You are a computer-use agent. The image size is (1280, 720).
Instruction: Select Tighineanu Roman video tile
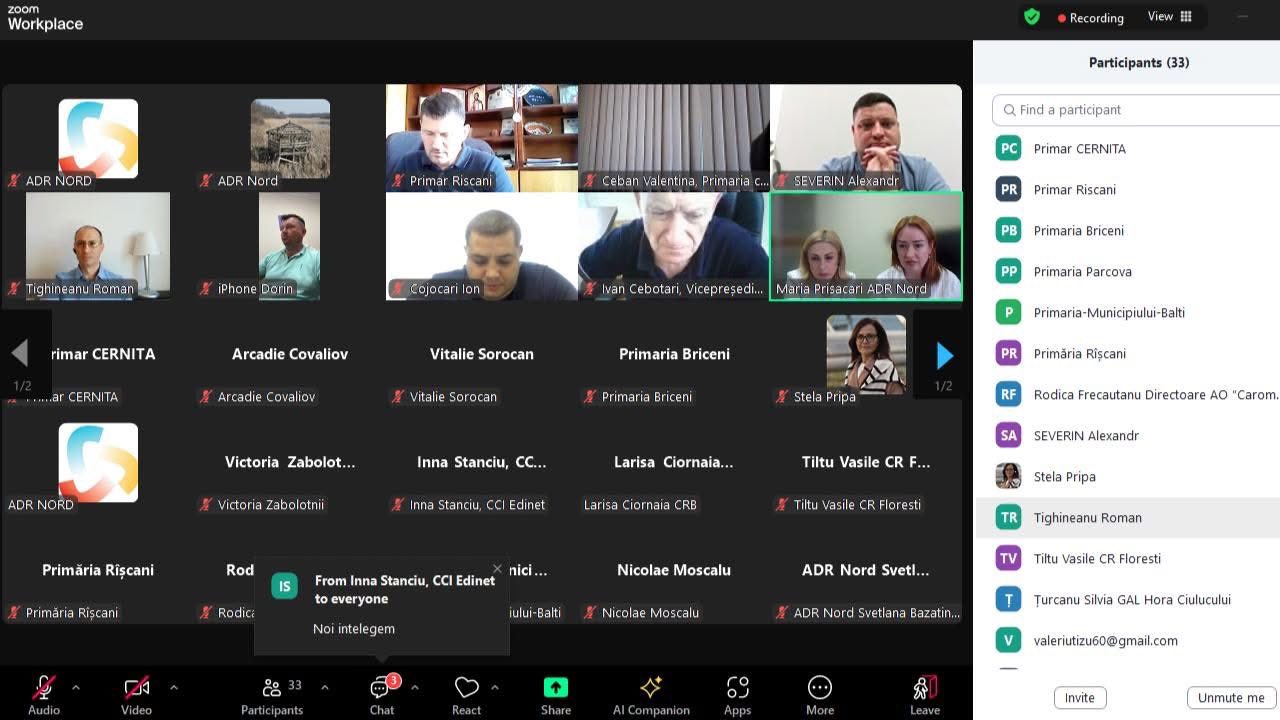pyautogui.click(x=98, y=246)
